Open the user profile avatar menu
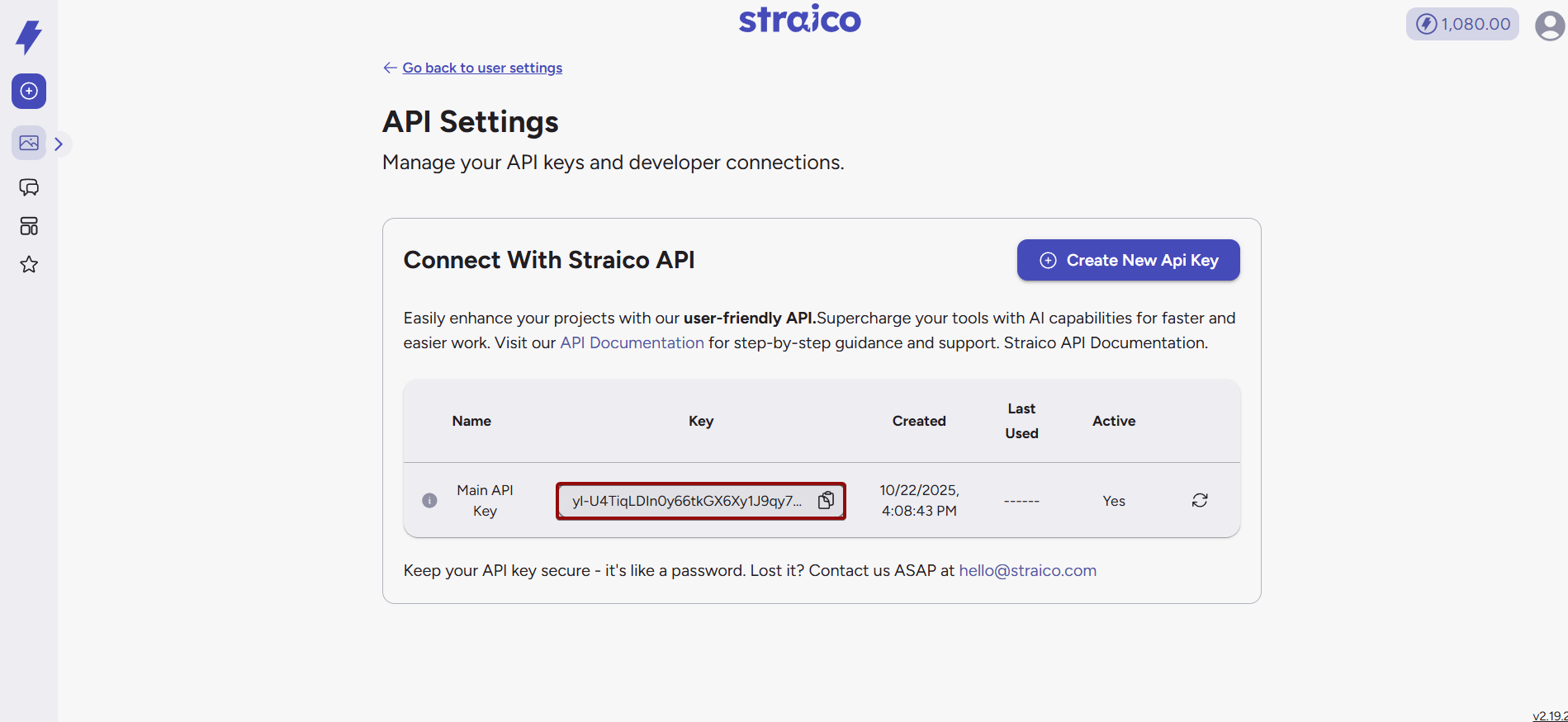Viewport: 1568px width, 722px height. [x=1550, y=26]
